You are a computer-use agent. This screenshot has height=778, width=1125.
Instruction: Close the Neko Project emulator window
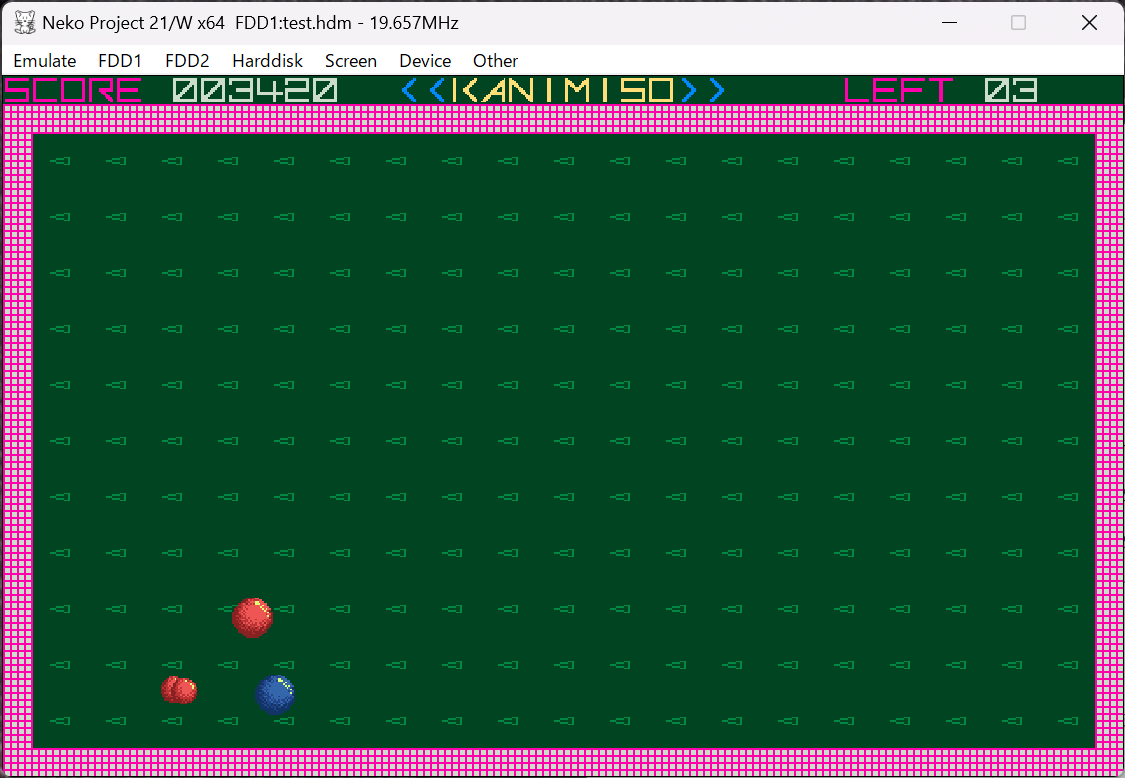(1088, 23)
